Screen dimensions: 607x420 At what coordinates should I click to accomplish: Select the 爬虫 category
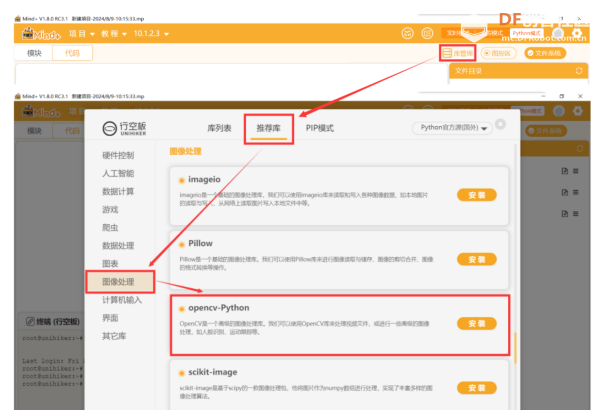coord(110,227)
